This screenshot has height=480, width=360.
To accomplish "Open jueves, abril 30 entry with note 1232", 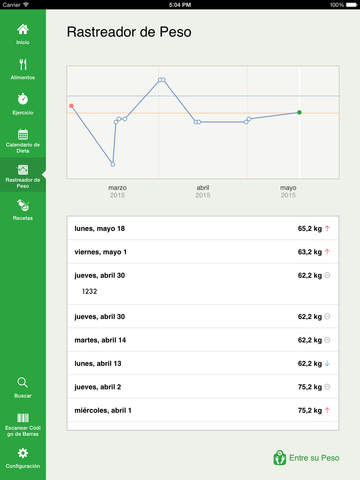I will pos(203,284).
